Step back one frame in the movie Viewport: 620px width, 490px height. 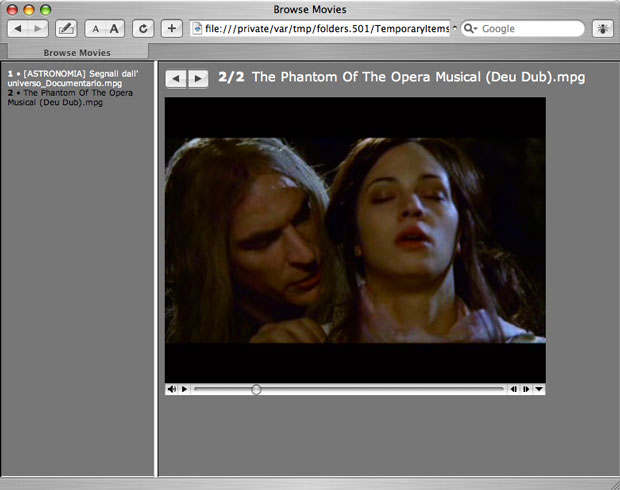coord(514,389)
